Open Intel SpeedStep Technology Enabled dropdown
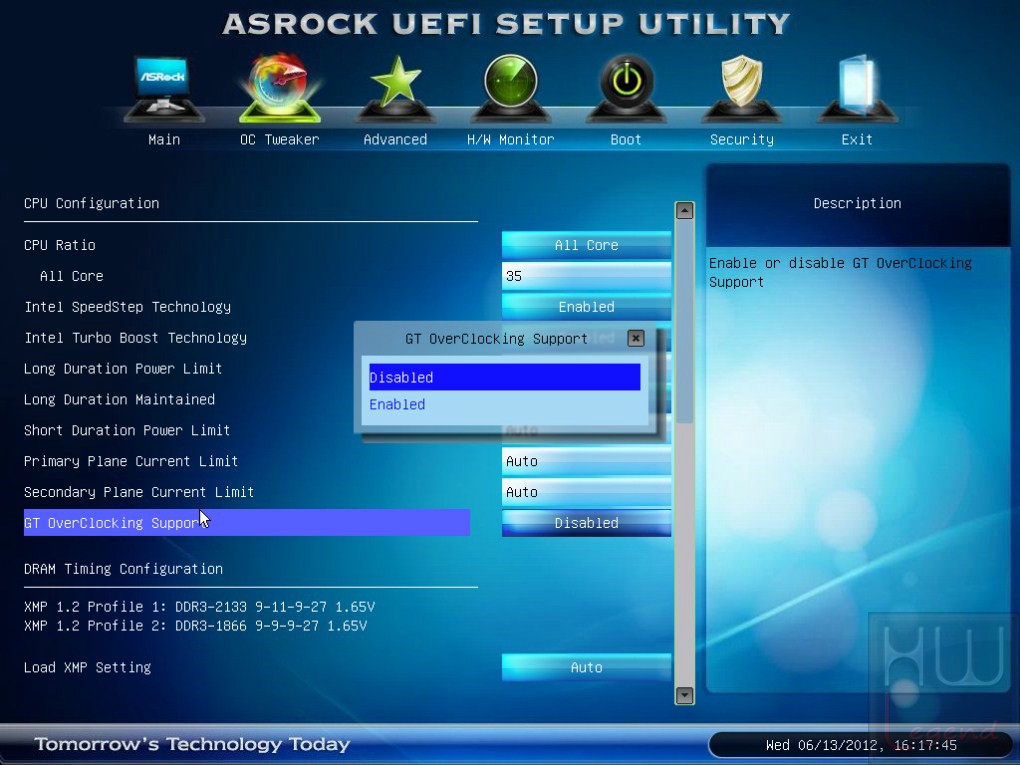Screen dimensions: 1020x765 (586, 307)
